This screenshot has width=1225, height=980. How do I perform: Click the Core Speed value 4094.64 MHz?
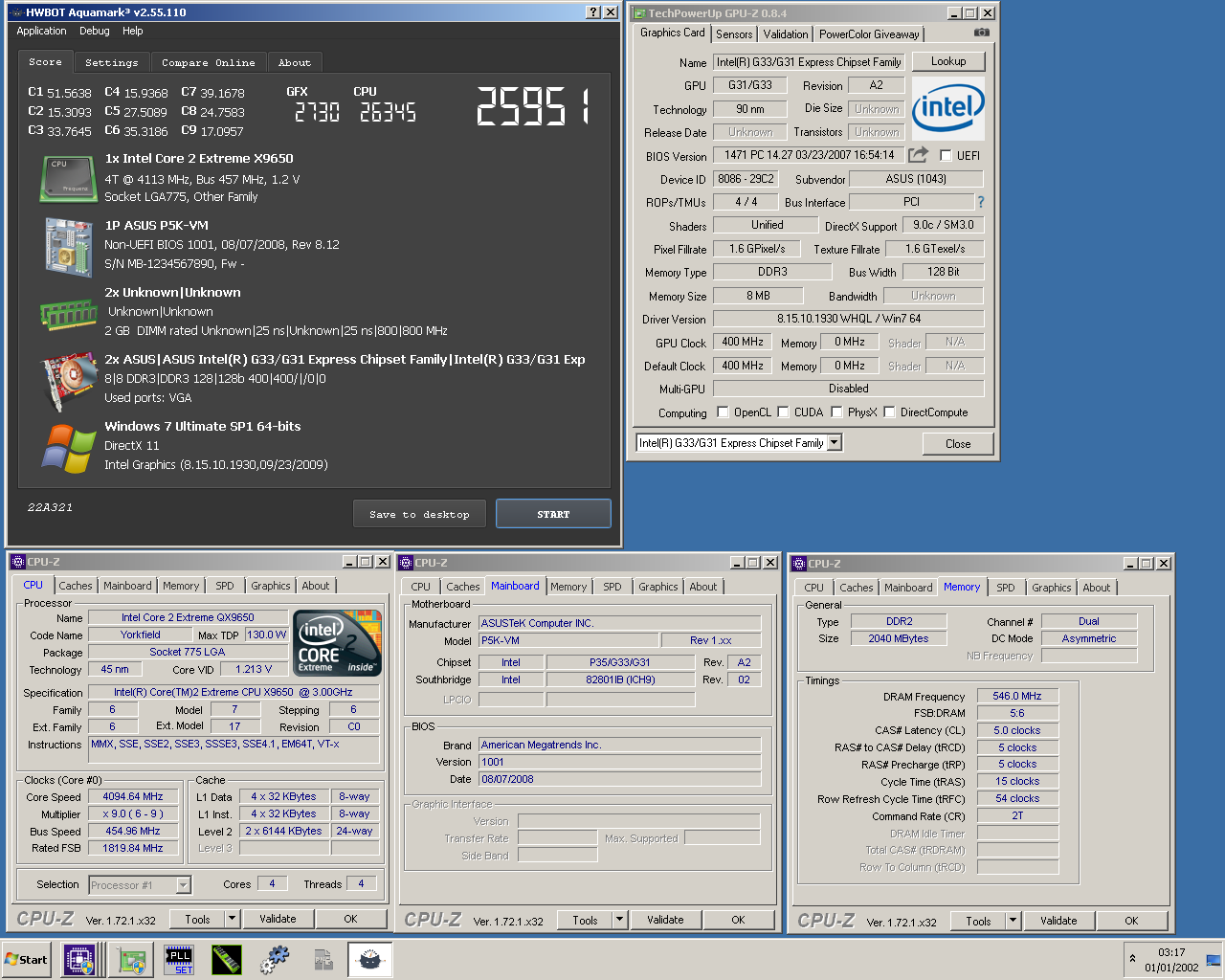[x=133, y=796]
